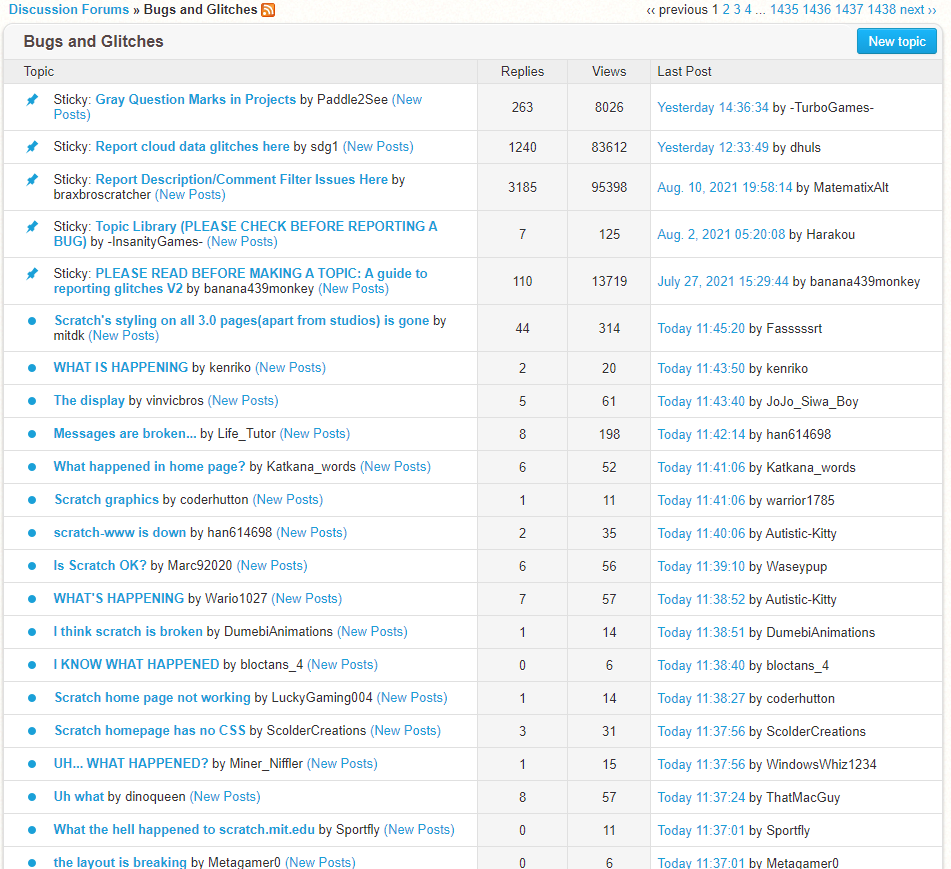Viewport: 951px width, 869px height.
Task: Click the Replies column header
Action: tap(522, 72)
